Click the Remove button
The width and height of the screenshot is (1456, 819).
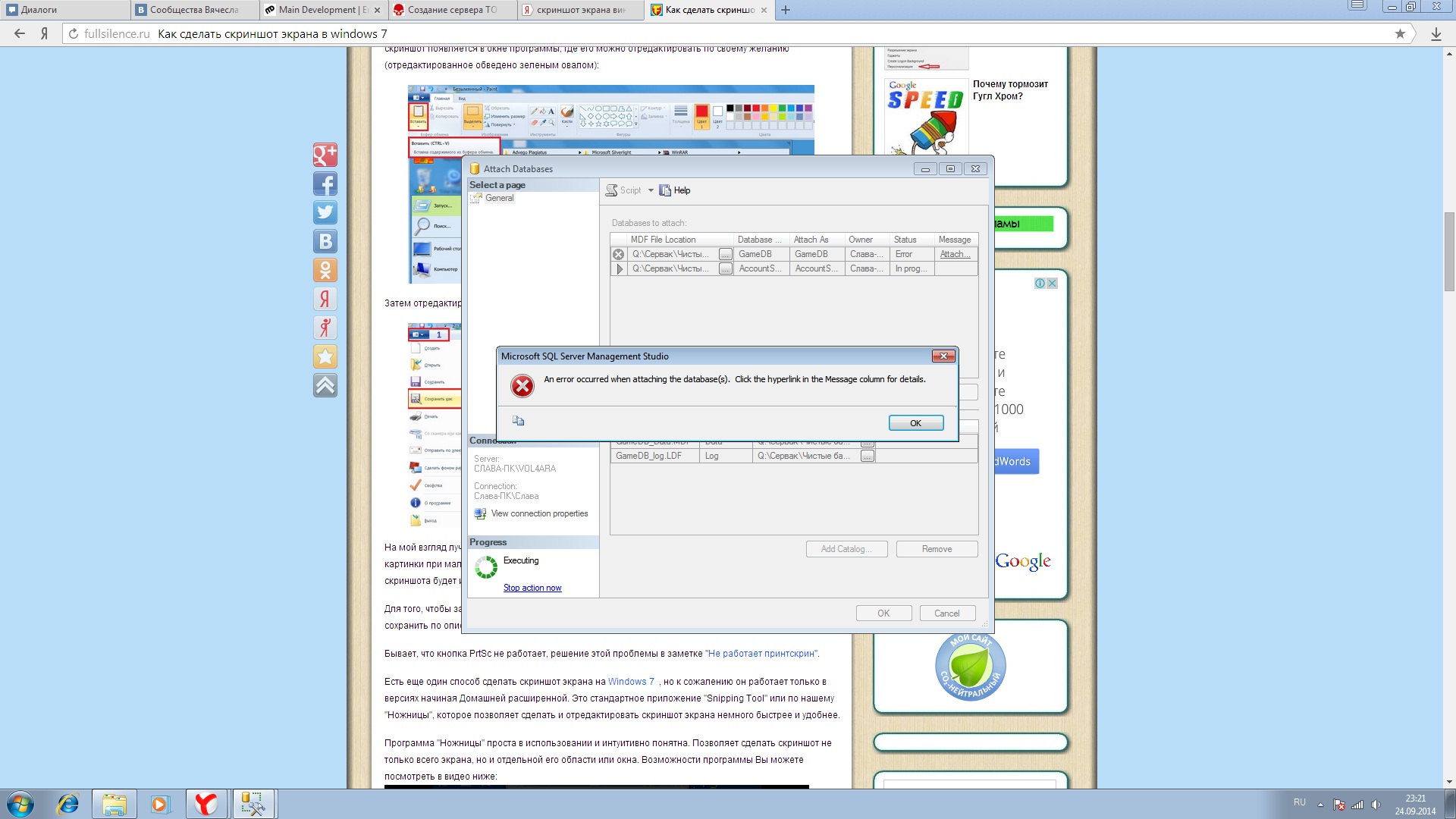coord(937,549)
